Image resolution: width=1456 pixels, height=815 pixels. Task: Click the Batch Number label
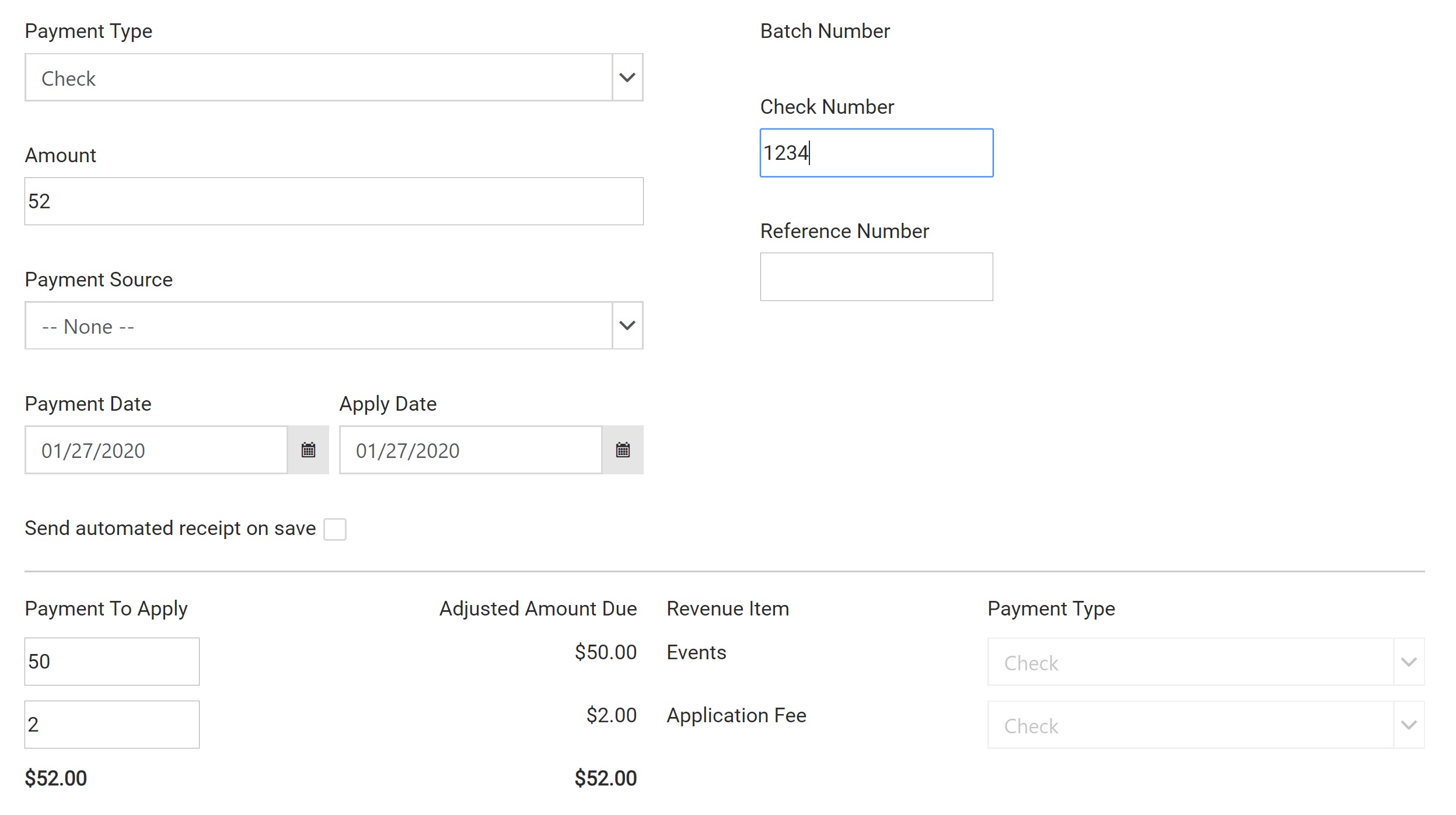pos(825,31)
